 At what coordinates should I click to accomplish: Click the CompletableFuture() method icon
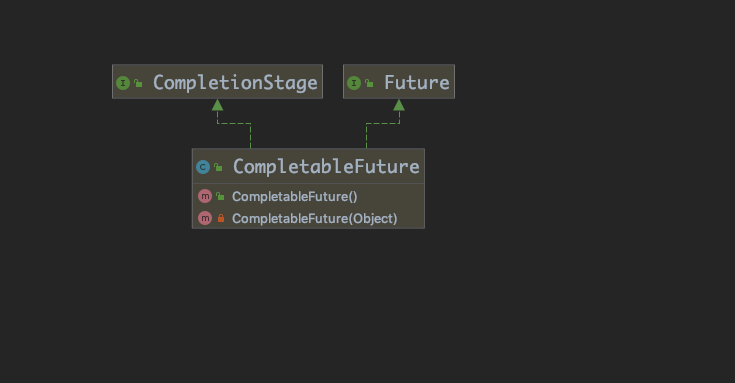coord(205,196)
